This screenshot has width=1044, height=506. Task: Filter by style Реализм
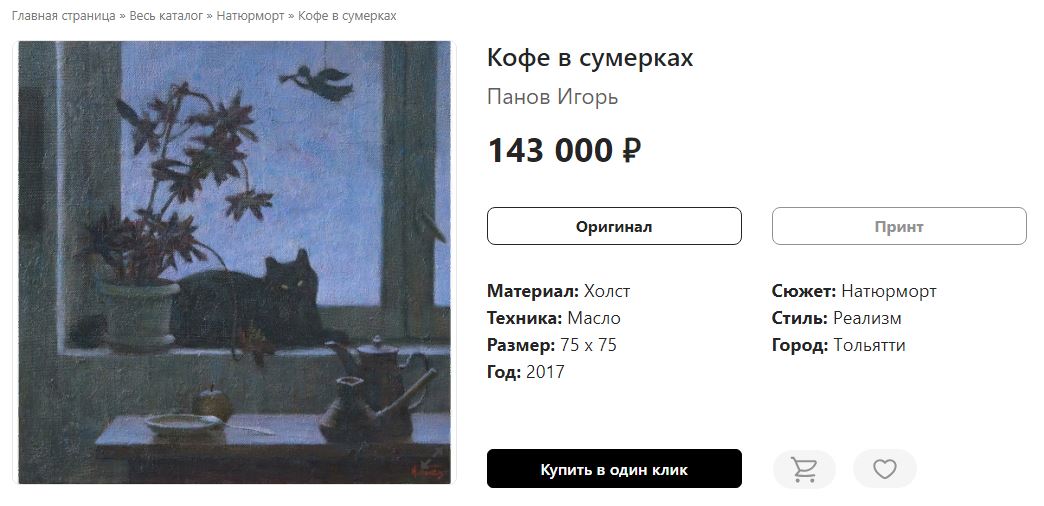coord(867,318)
